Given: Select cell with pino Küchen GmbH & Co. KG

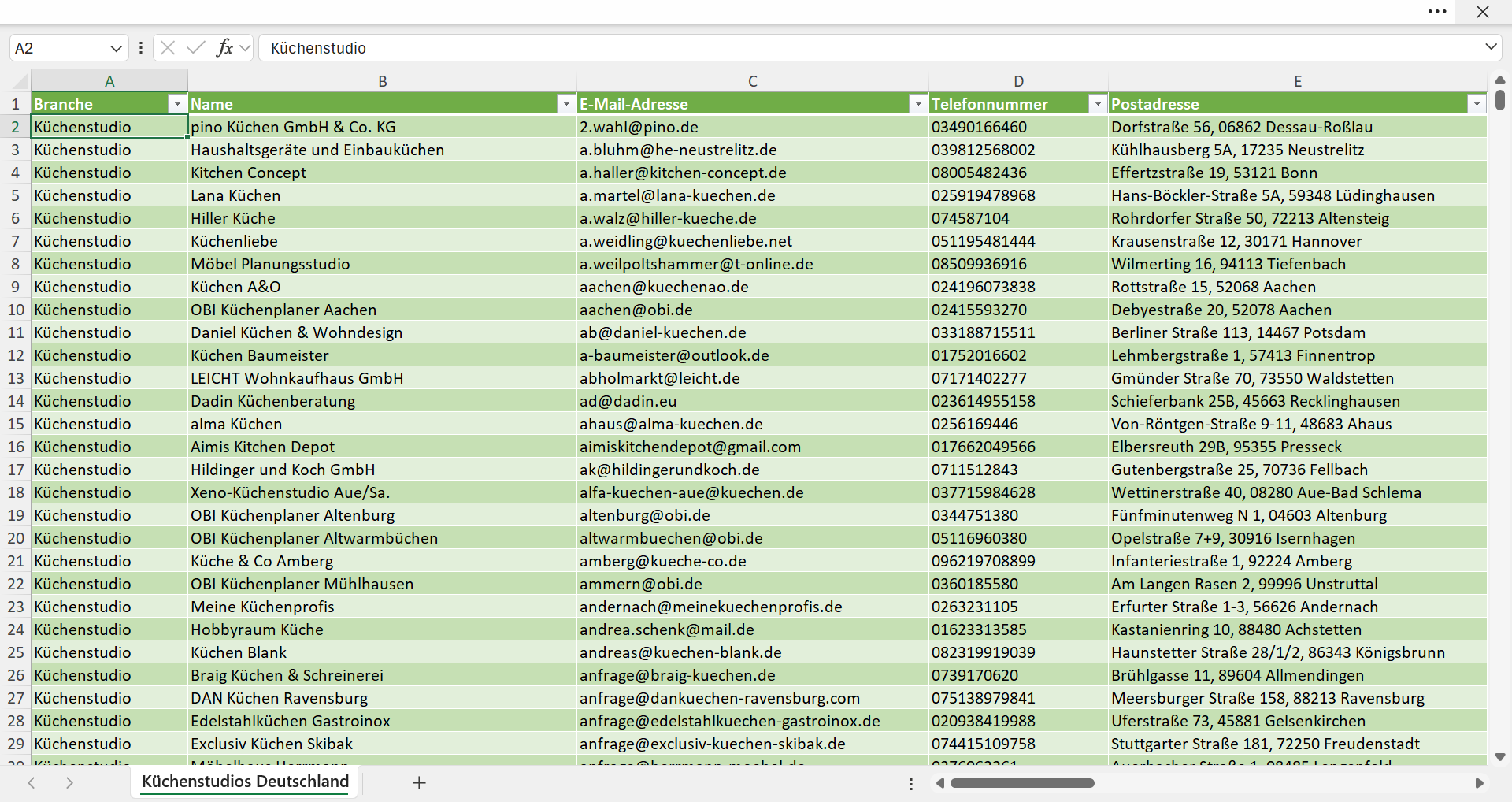Looking at the screenshot, I should pos(382,127).
